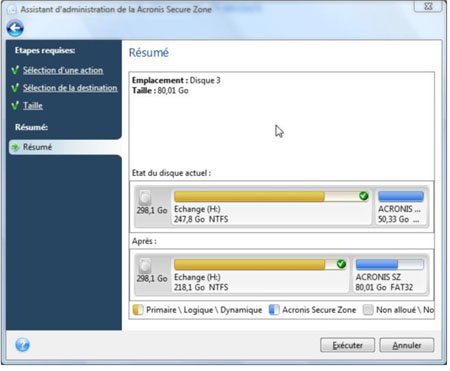Click the 247,8 Go NTFS text
The image size is (450, 371).
[x=201, y=219]
